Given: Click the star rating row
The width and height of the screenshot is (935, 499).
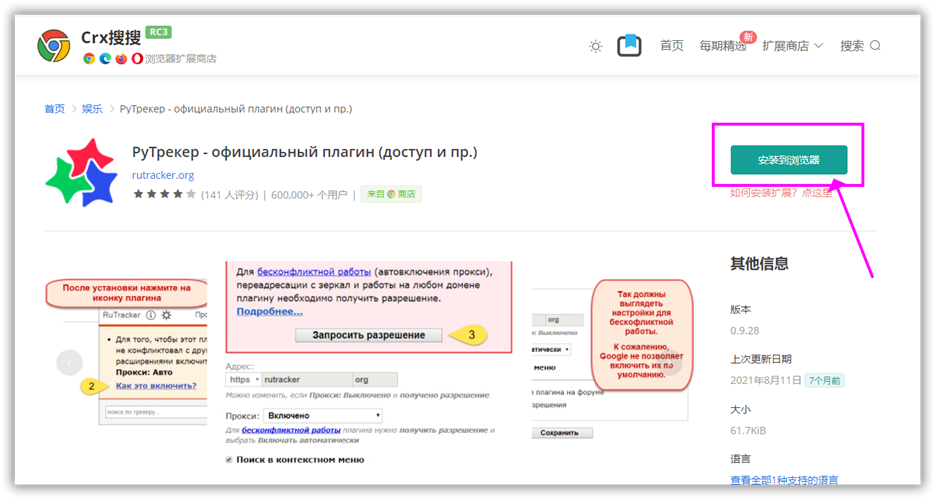Looking at the screenshot, I should [x=164, y=194].
